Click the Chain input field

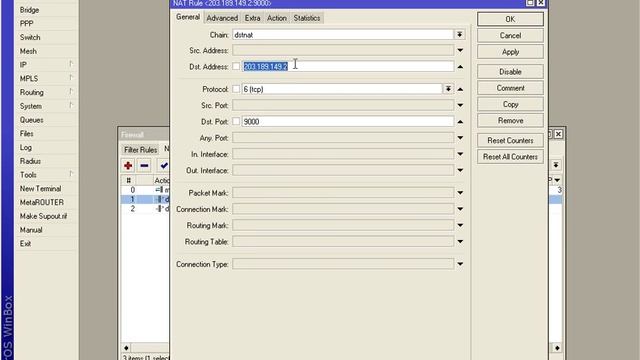coord(343,35)
